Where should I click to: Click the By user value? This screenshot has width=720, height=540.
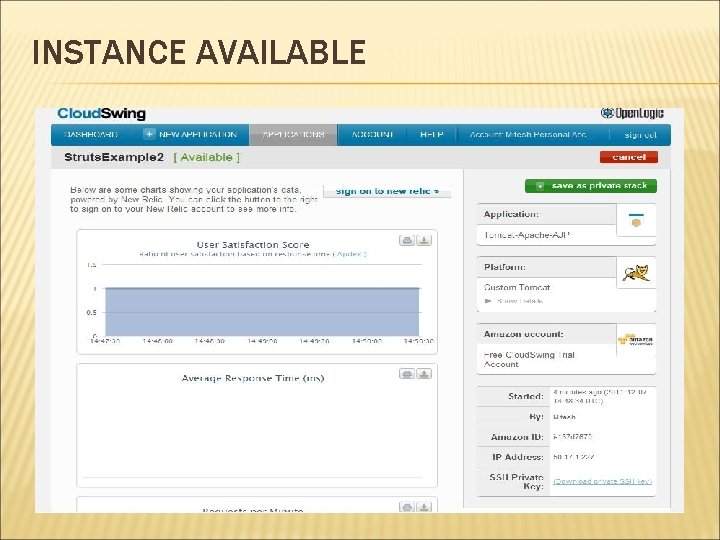point(564,417)
